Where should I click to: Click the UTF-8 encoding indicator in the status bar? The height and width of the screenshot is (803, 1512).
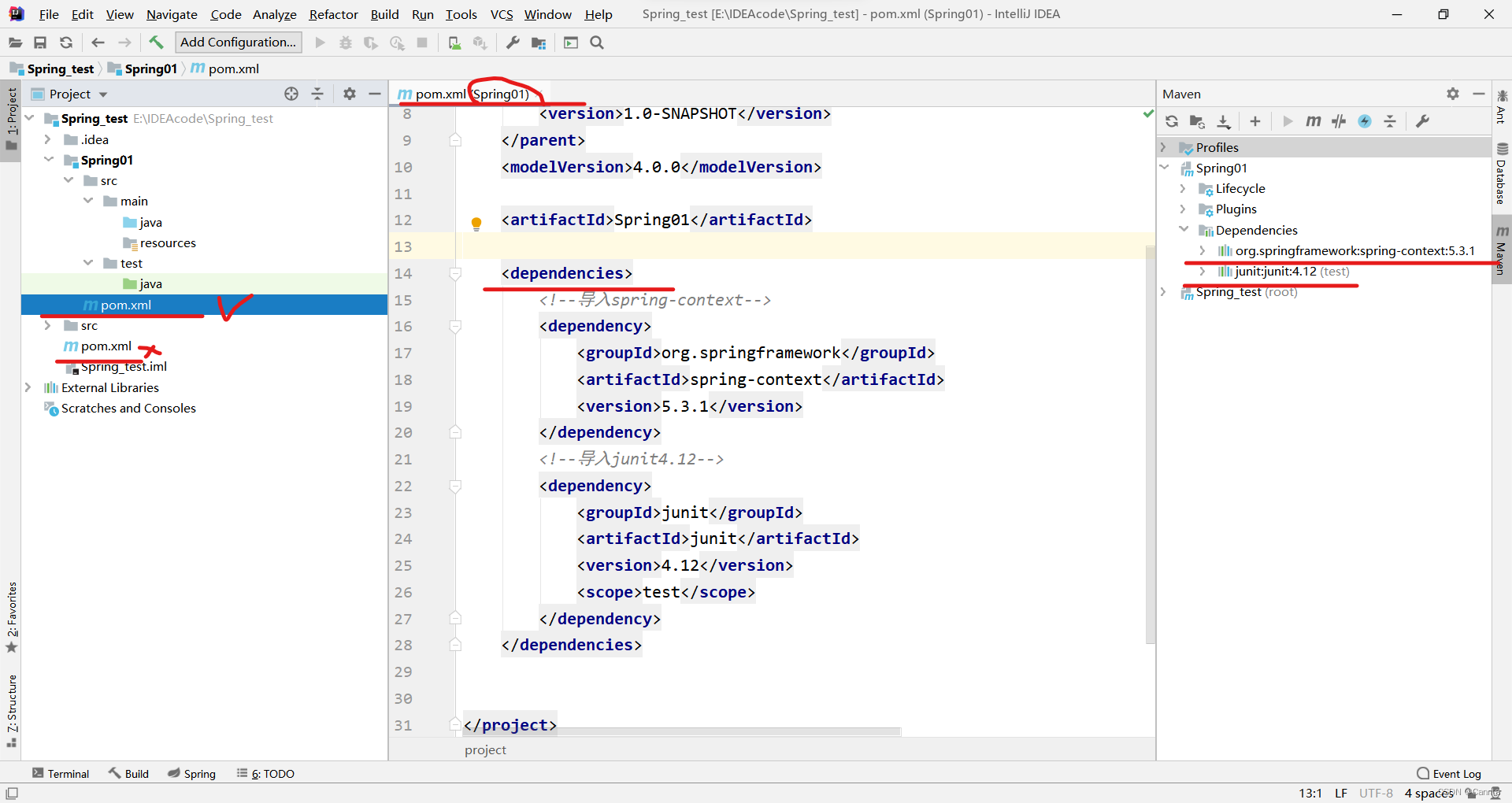click(x=1376, y=793)
